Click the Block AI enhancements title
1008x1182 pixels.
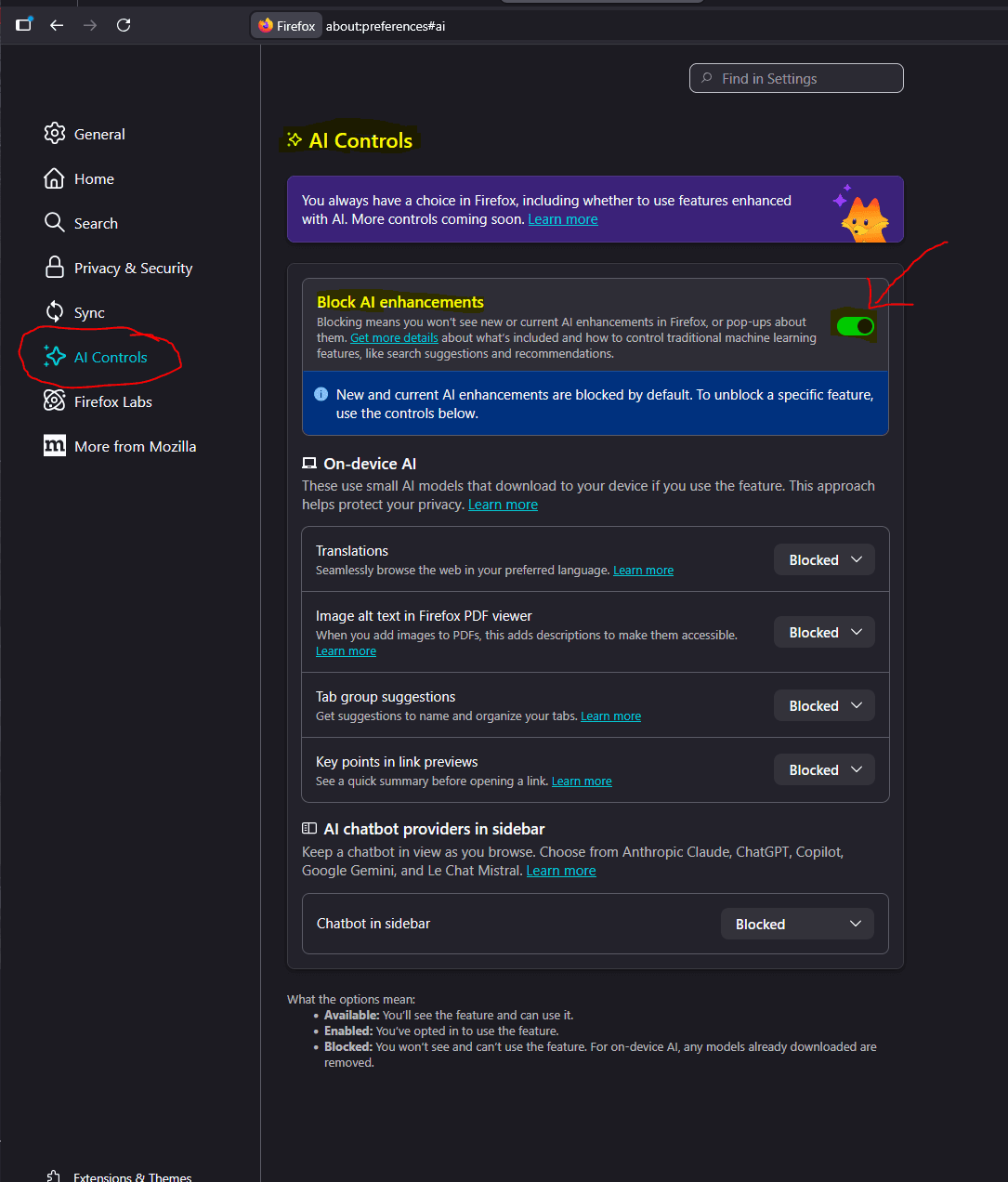coord(400,302)
